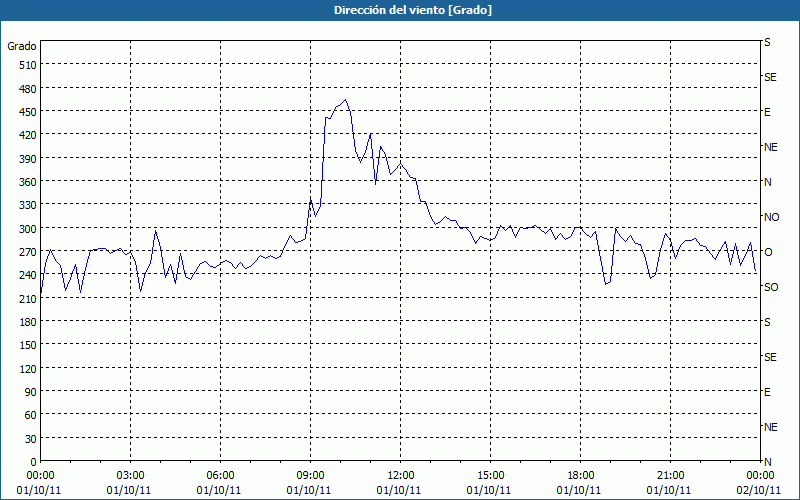Select the 480 value on the degree axis
Screen dimensions: 800x500
pos(28,89)
